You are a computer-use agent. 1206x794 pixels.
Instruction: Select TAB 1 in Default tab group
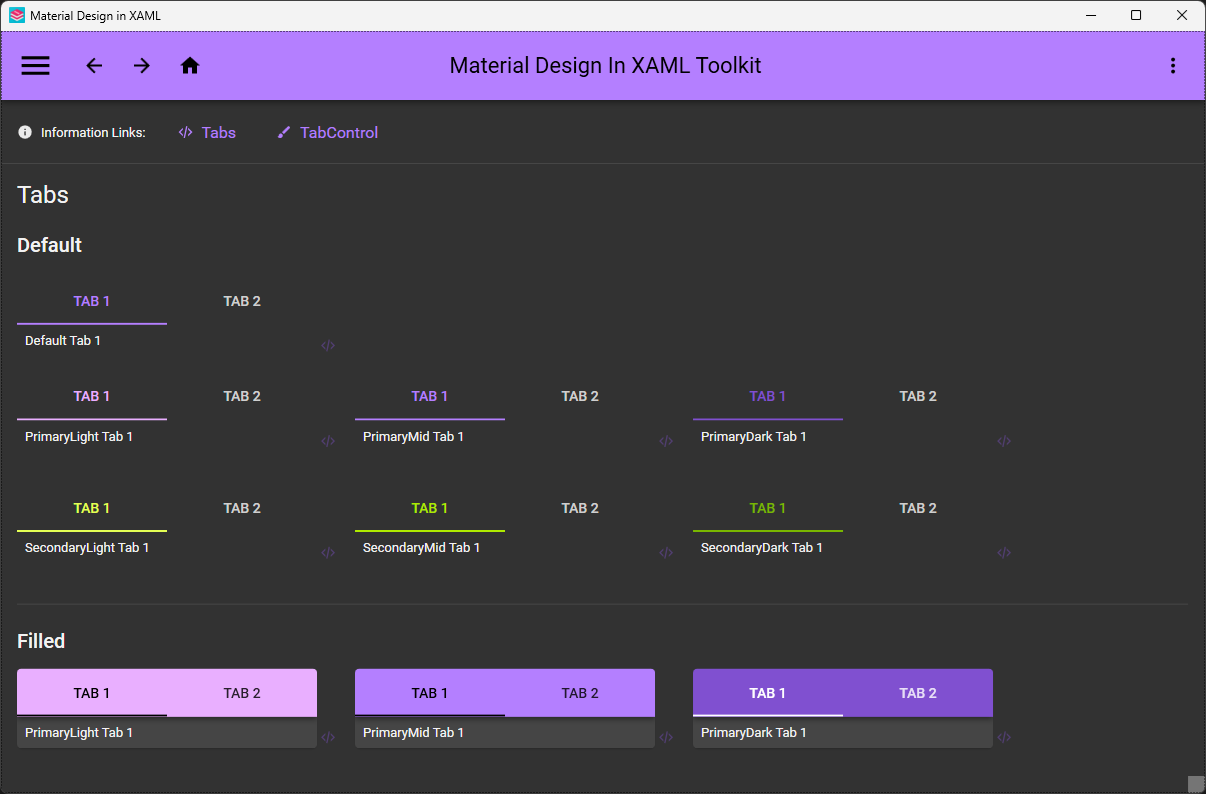click(x=92, y=301)
